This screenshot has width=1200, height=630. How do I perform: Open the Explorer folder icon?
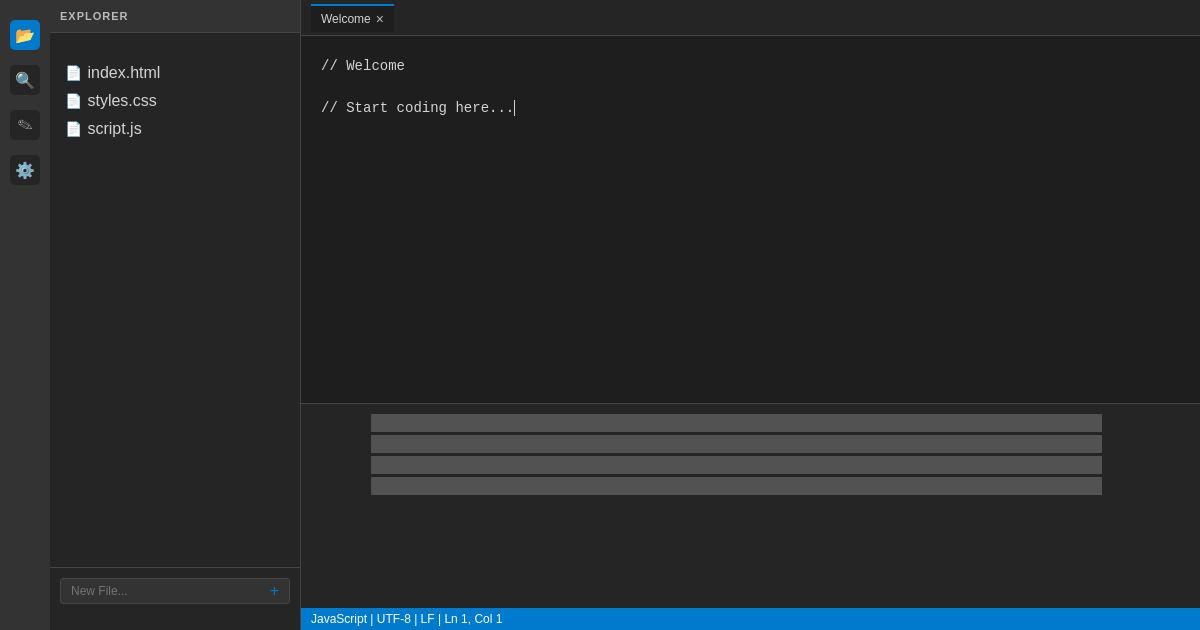25,35
